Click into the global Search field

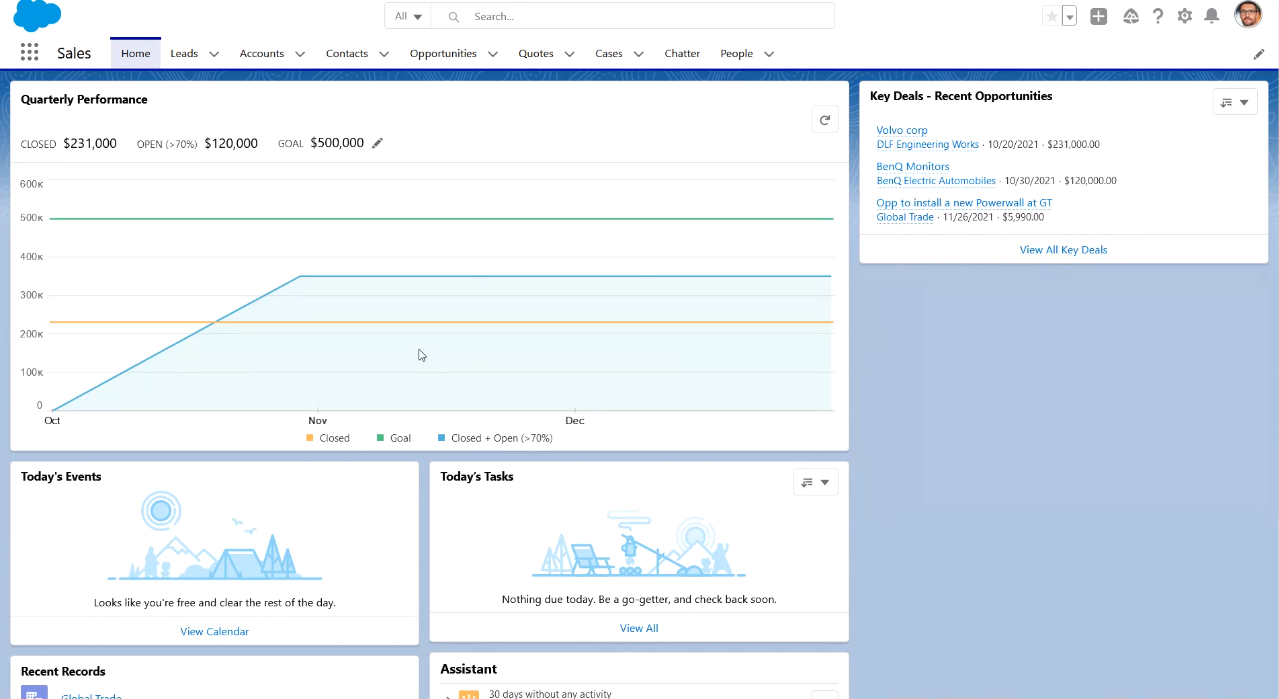(640, 16)
